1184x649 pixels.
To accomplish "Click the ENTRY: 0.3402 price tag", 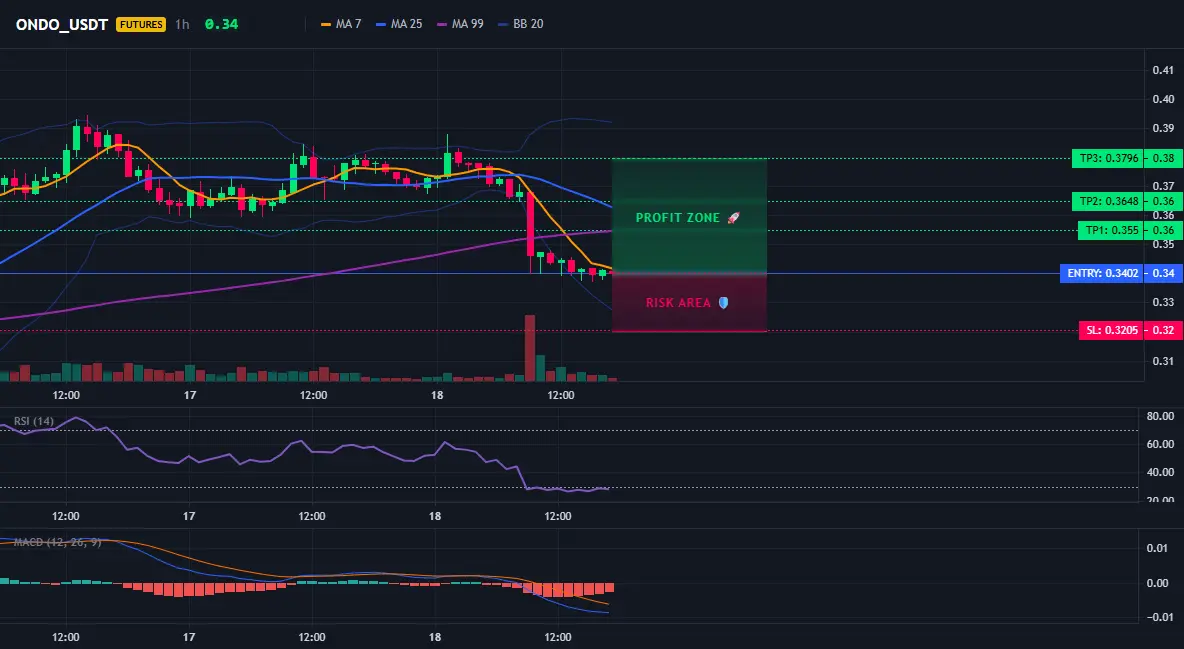I will click(x=1101, y=274).
